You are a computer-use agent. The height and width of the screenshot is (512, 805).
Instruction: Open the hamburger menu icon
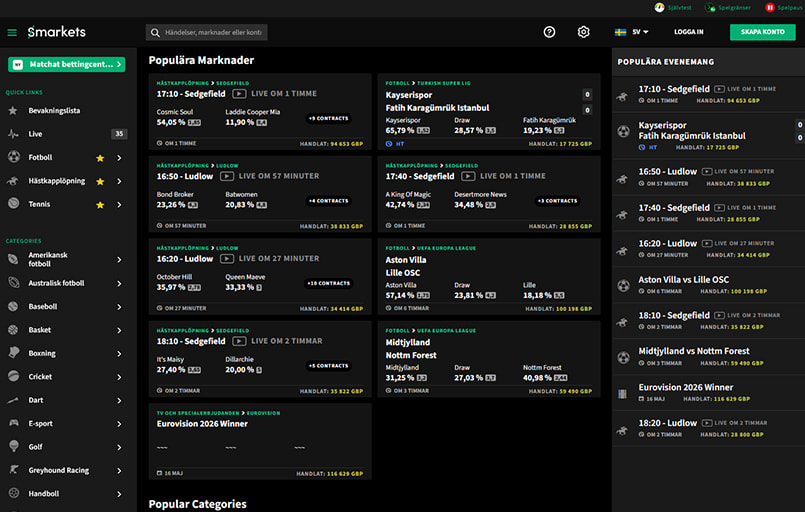(x=12, y=32)
